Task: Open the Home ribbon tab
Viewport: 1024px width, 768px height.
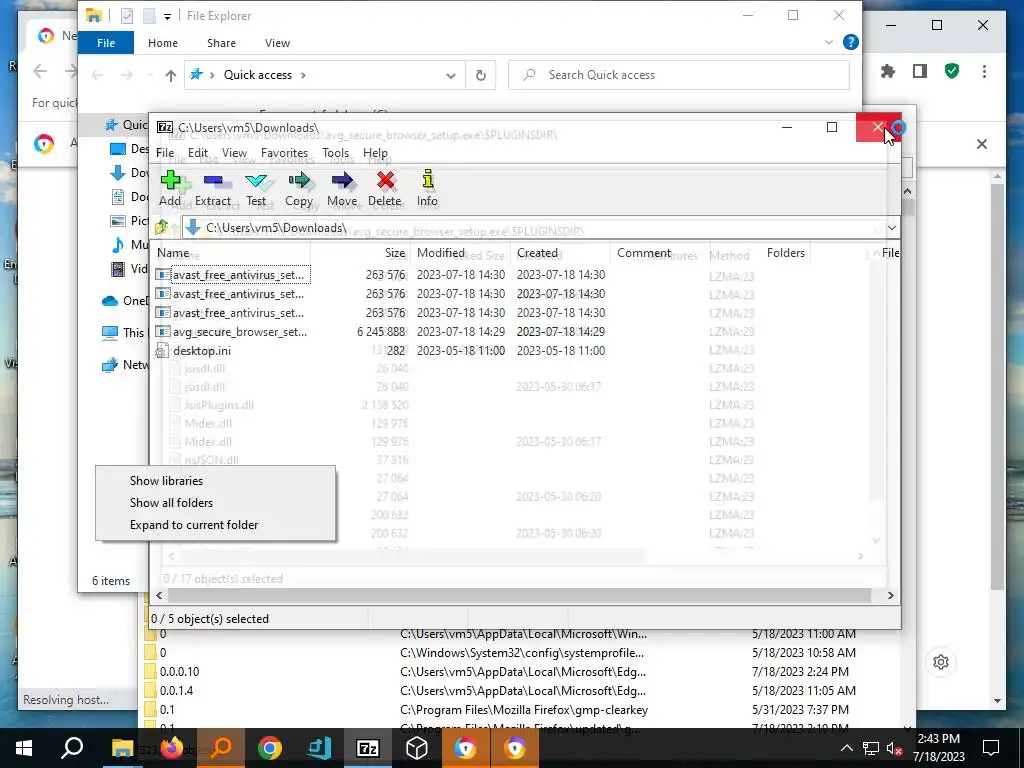Action: (163, 43)
